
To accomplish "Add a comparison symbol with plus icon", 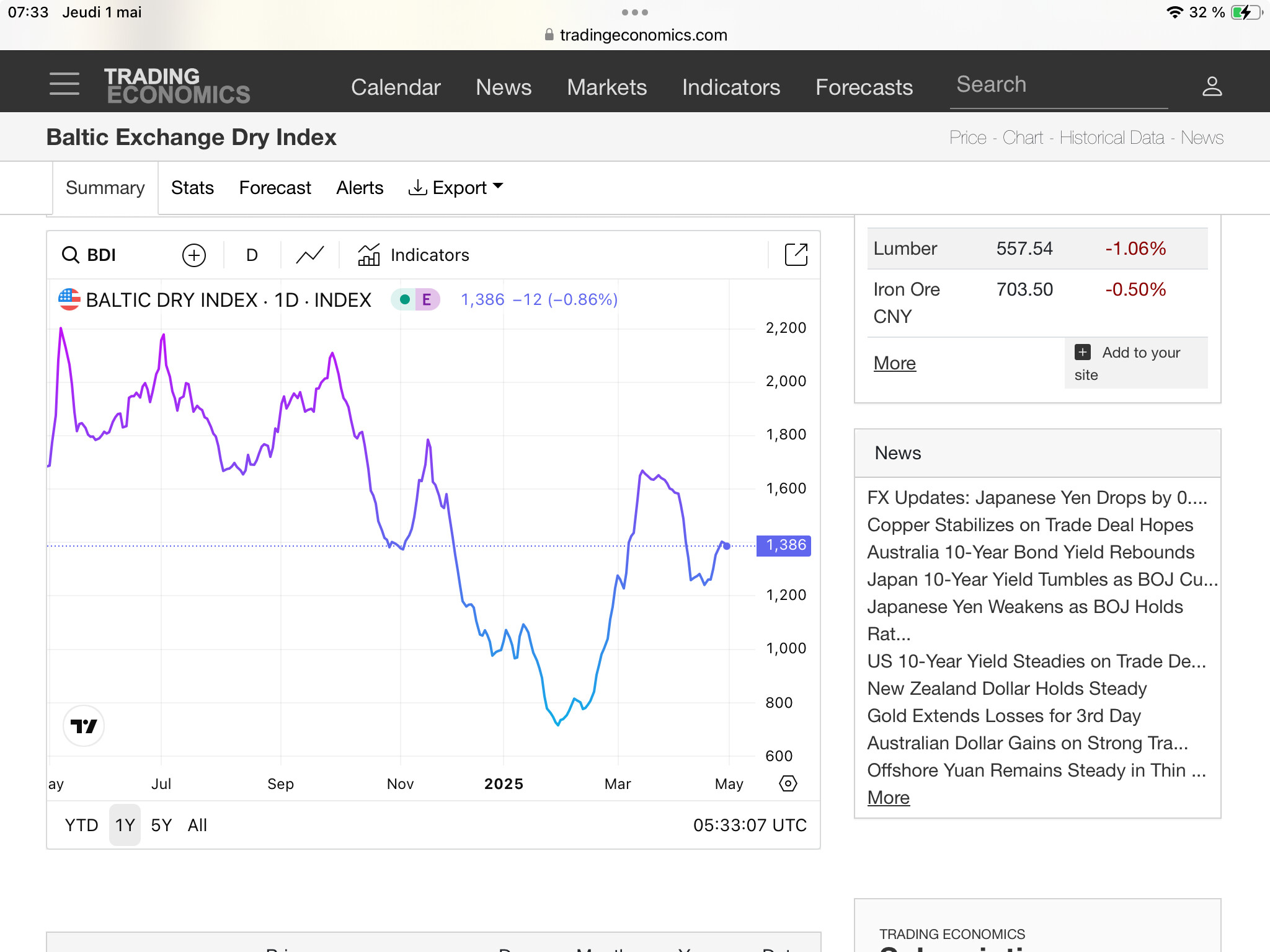I will [x=194, y=255].
